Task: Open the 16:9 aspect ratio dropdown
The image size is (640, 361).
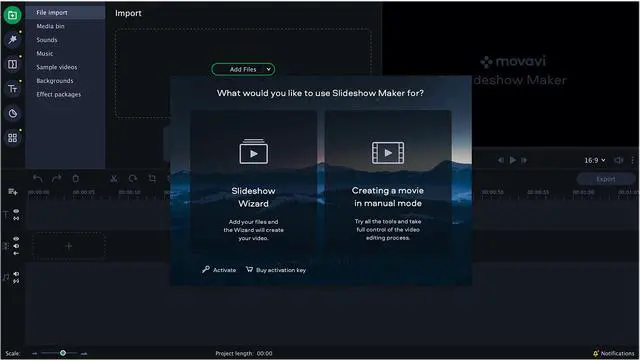Action: pos(595,160)
